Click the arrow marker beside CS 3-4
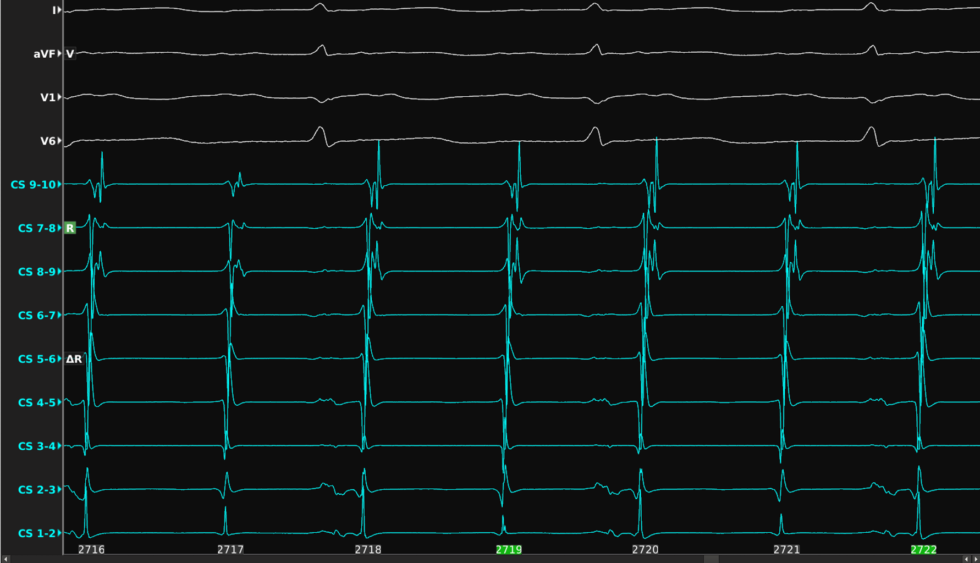980x563 pixels. pyautogui.click(x=61, y=446)
